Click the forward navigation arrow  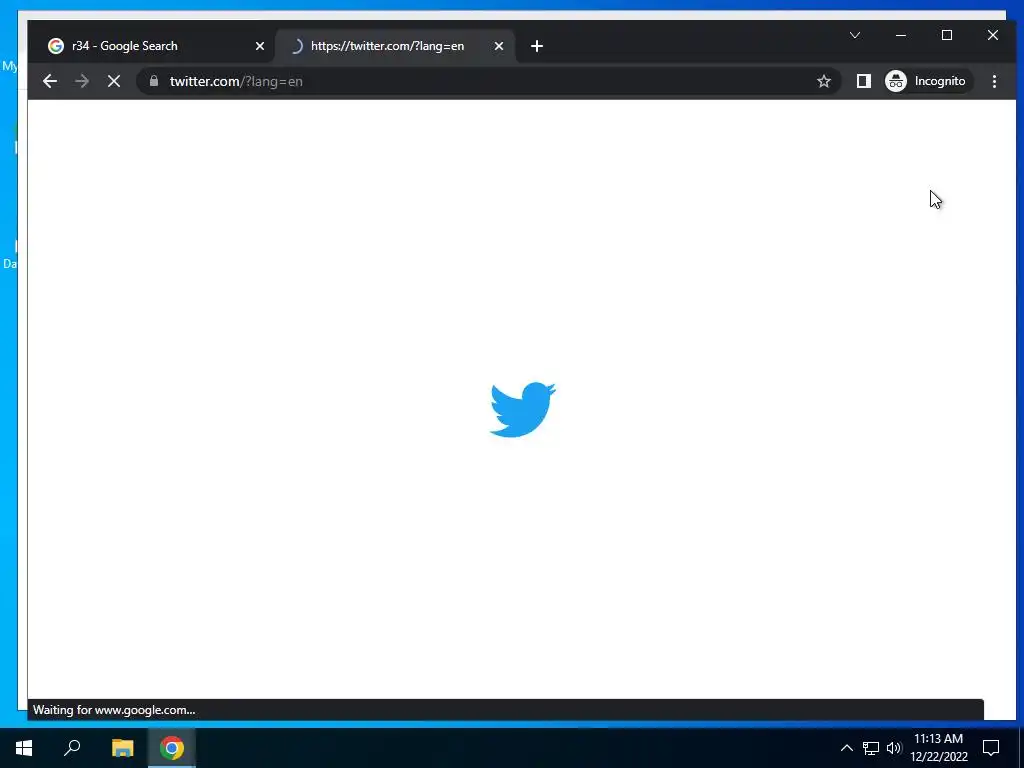(x=82, y=81)
